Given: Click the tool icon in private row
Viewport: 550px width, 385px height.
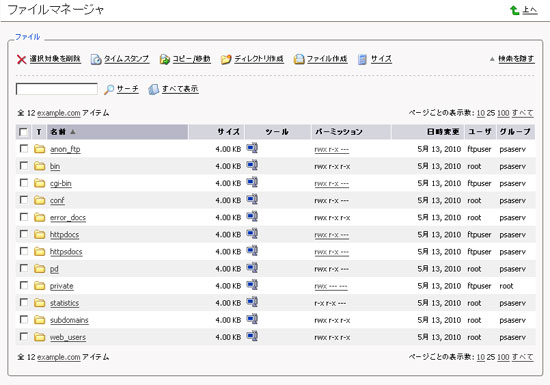Looking at the screenshot, I should click(x=252, y=285).
